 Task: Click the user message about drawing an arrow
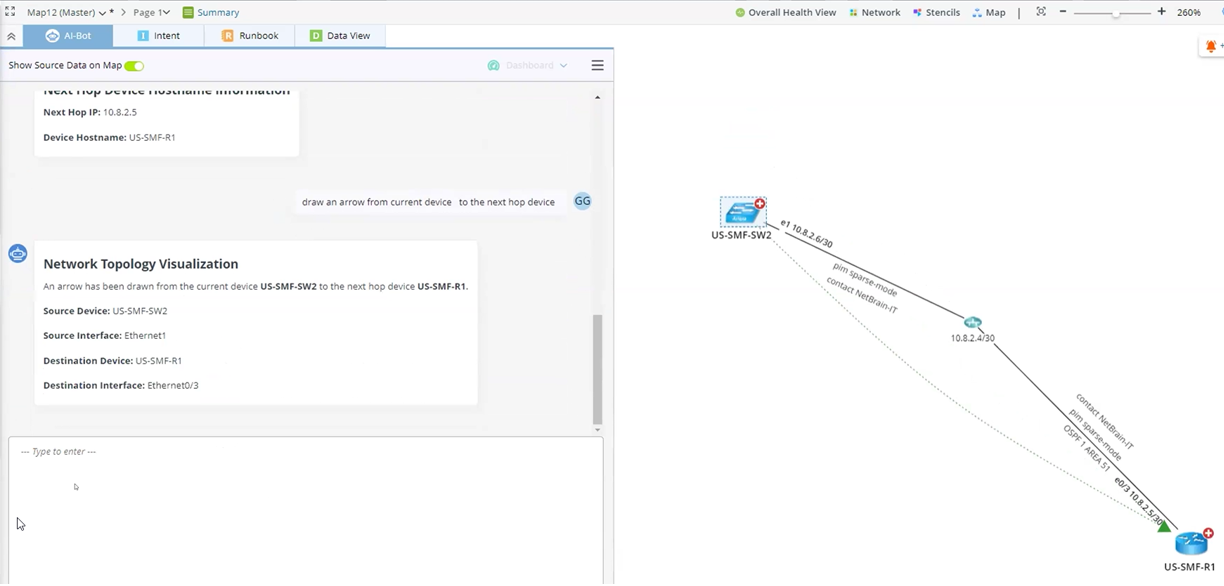point(428,202)
